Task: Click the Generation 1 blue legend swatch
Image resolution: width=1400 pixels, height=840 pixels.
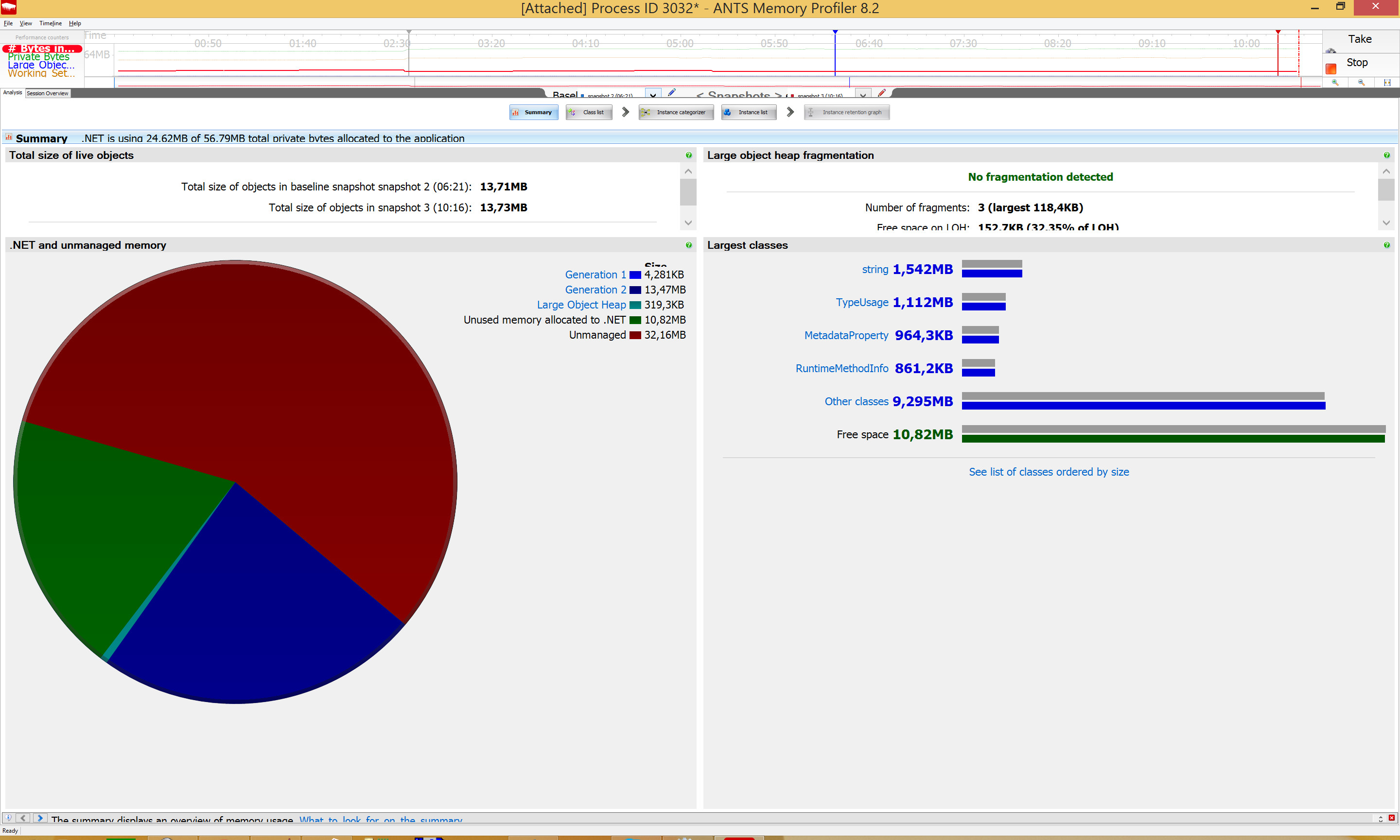Action: click(635, 275)
